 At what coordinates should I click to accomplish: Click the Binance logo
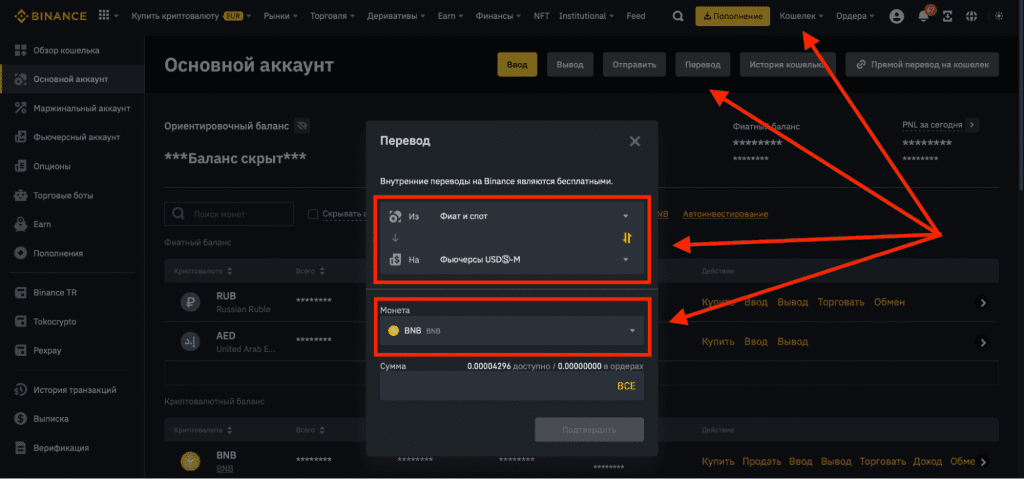point(50,16)
